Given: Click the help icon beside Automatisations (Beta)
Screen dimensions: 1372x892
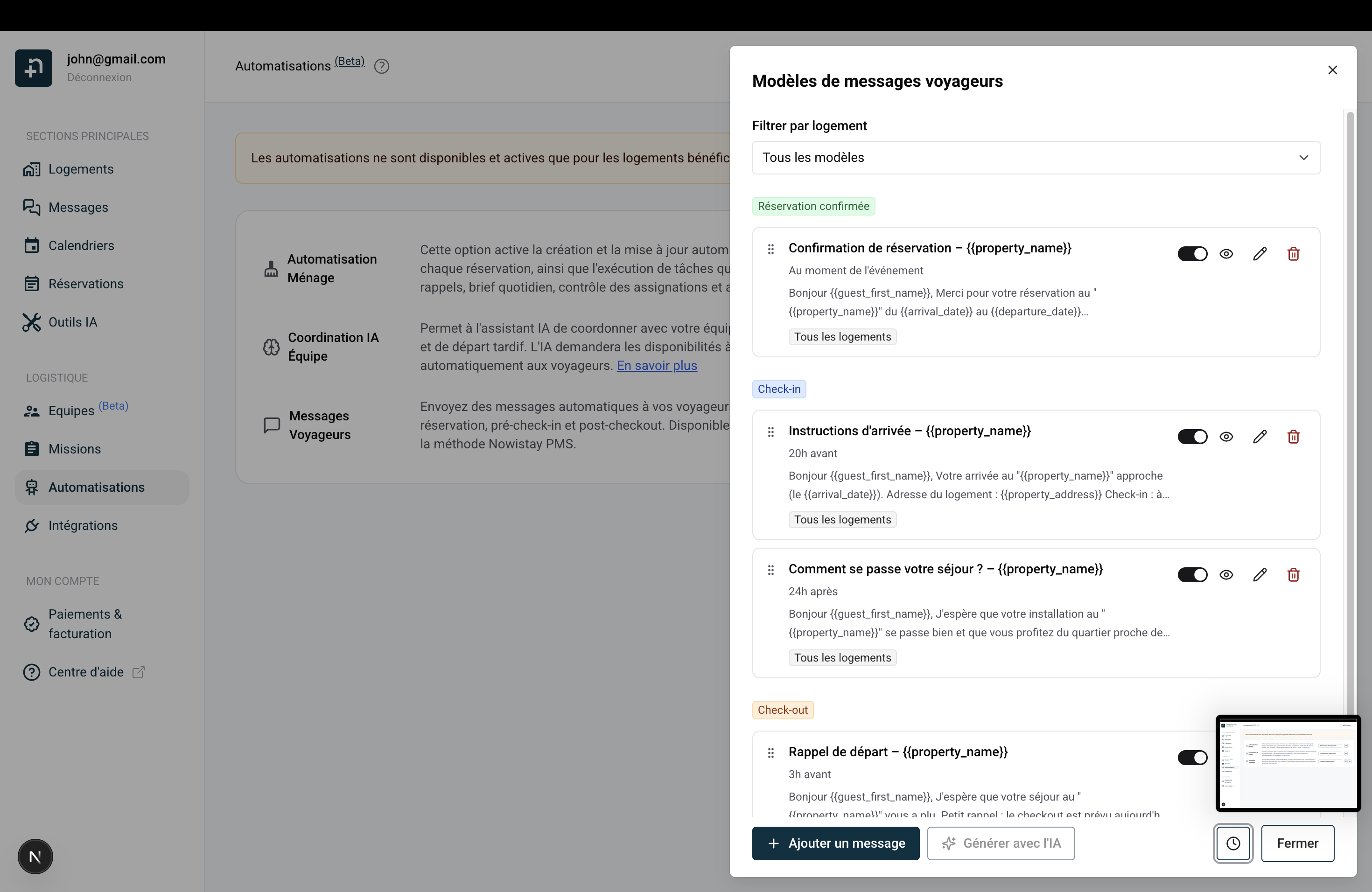Looking at the screenshot, I should pyautogui.click(x=381, y=66).
